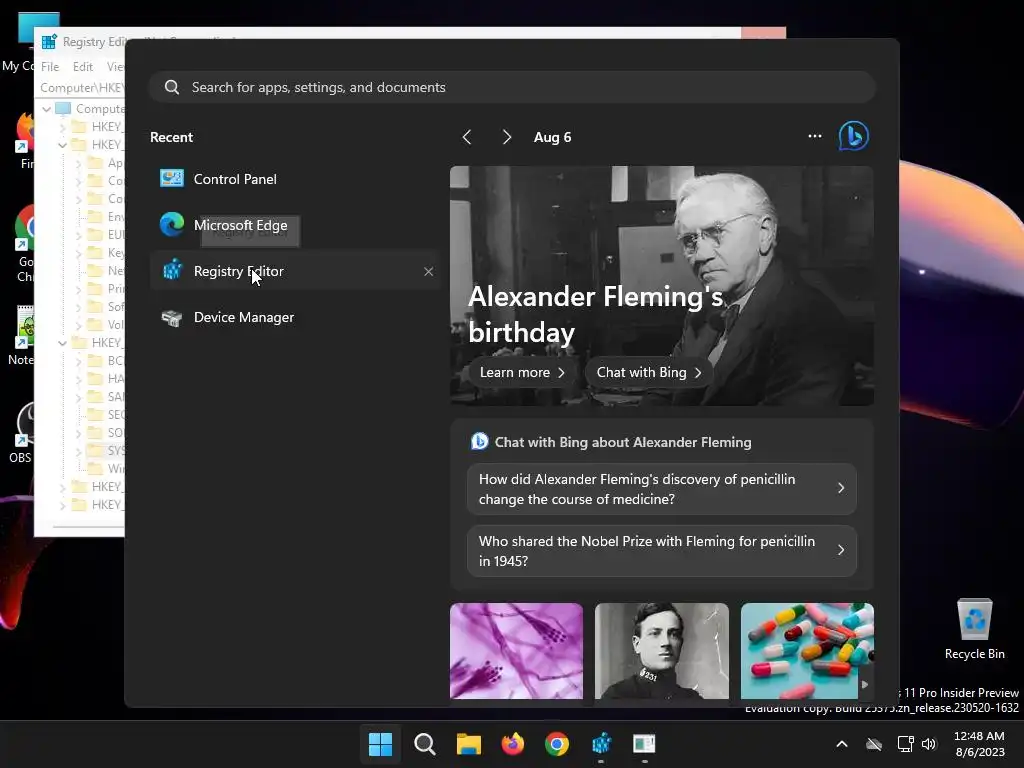Click the Windows Start button
1024x768 pixels.
click(x=380, y=744)
